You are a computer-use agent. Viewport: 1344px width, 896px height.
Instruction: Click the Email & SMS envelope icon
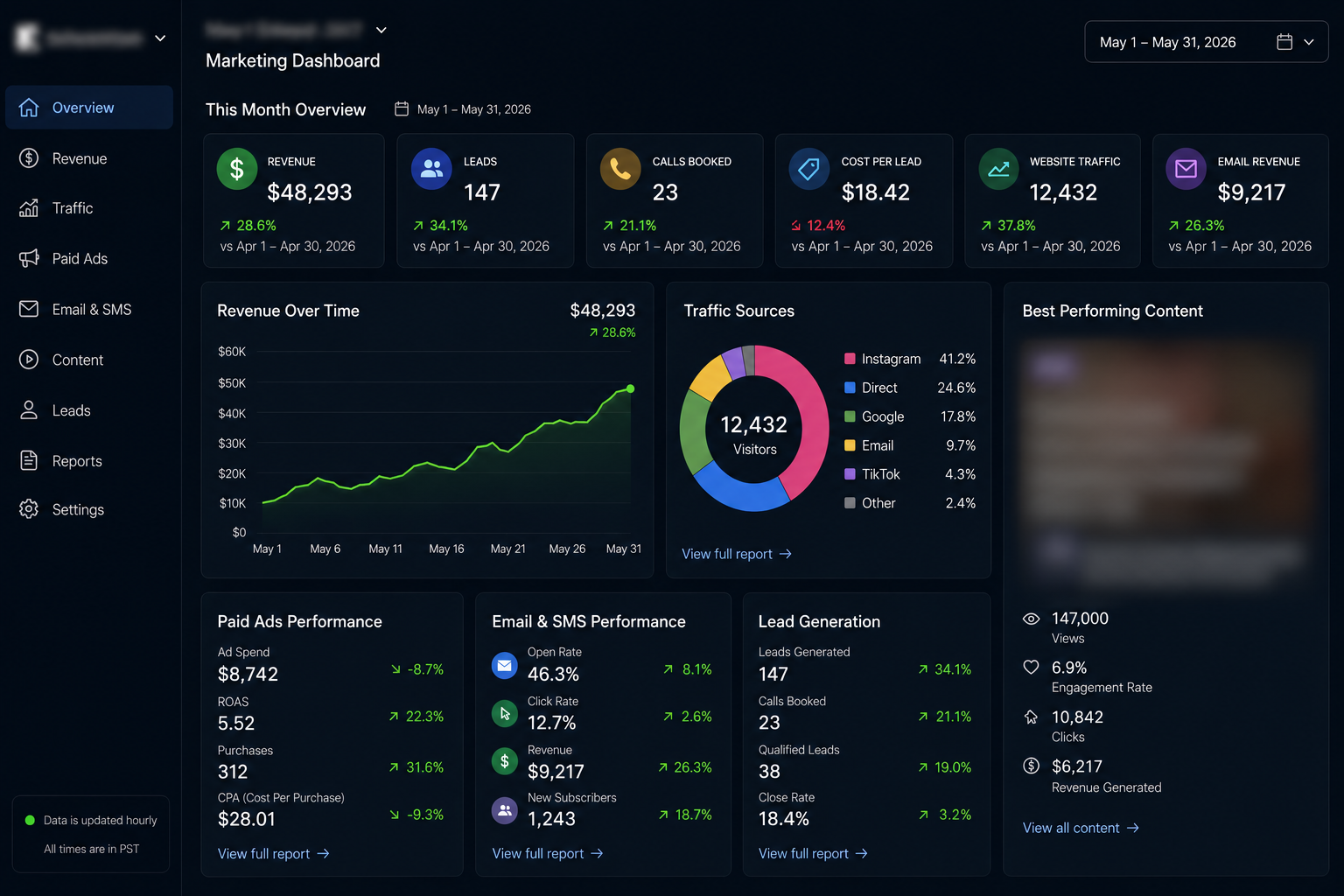point(29,309)
